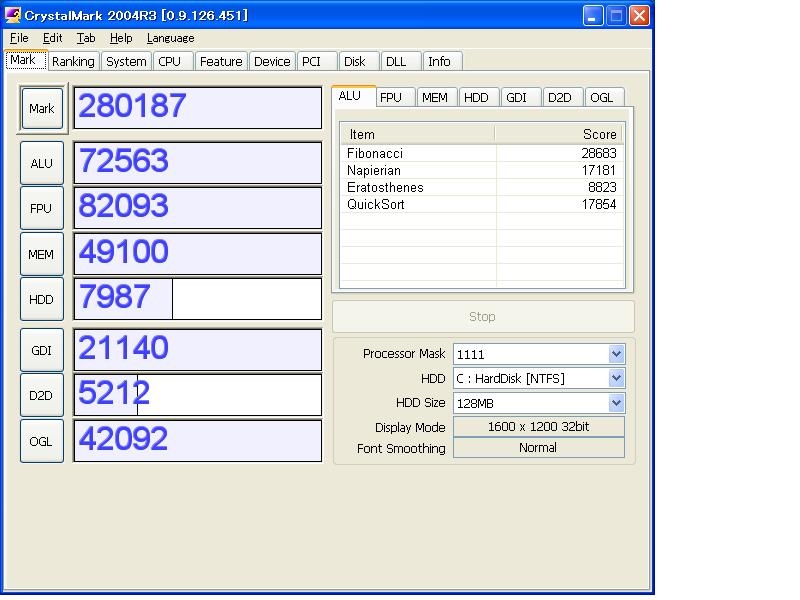Click the GDI benchmark button
Viewport: 800px width, 600px height.
[x=41, y=350]
